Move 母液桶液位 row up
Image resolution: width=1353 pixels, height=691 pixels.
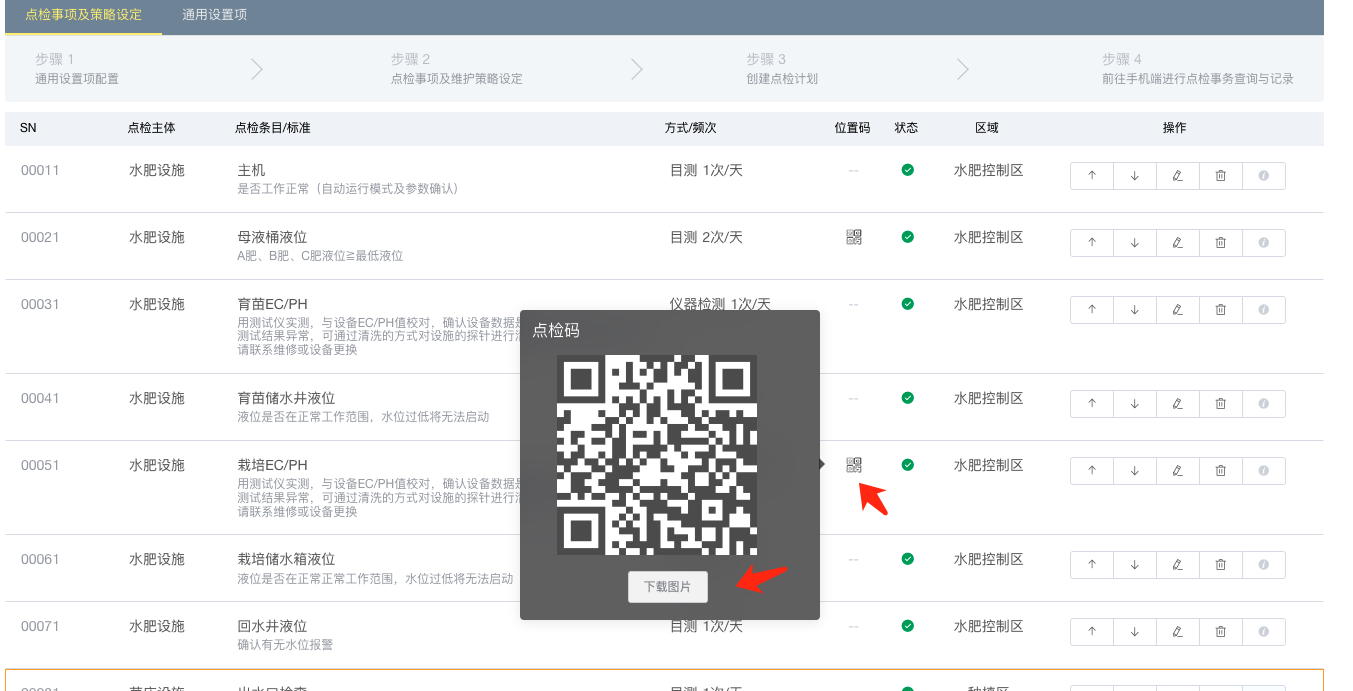tap(1092, 243)
